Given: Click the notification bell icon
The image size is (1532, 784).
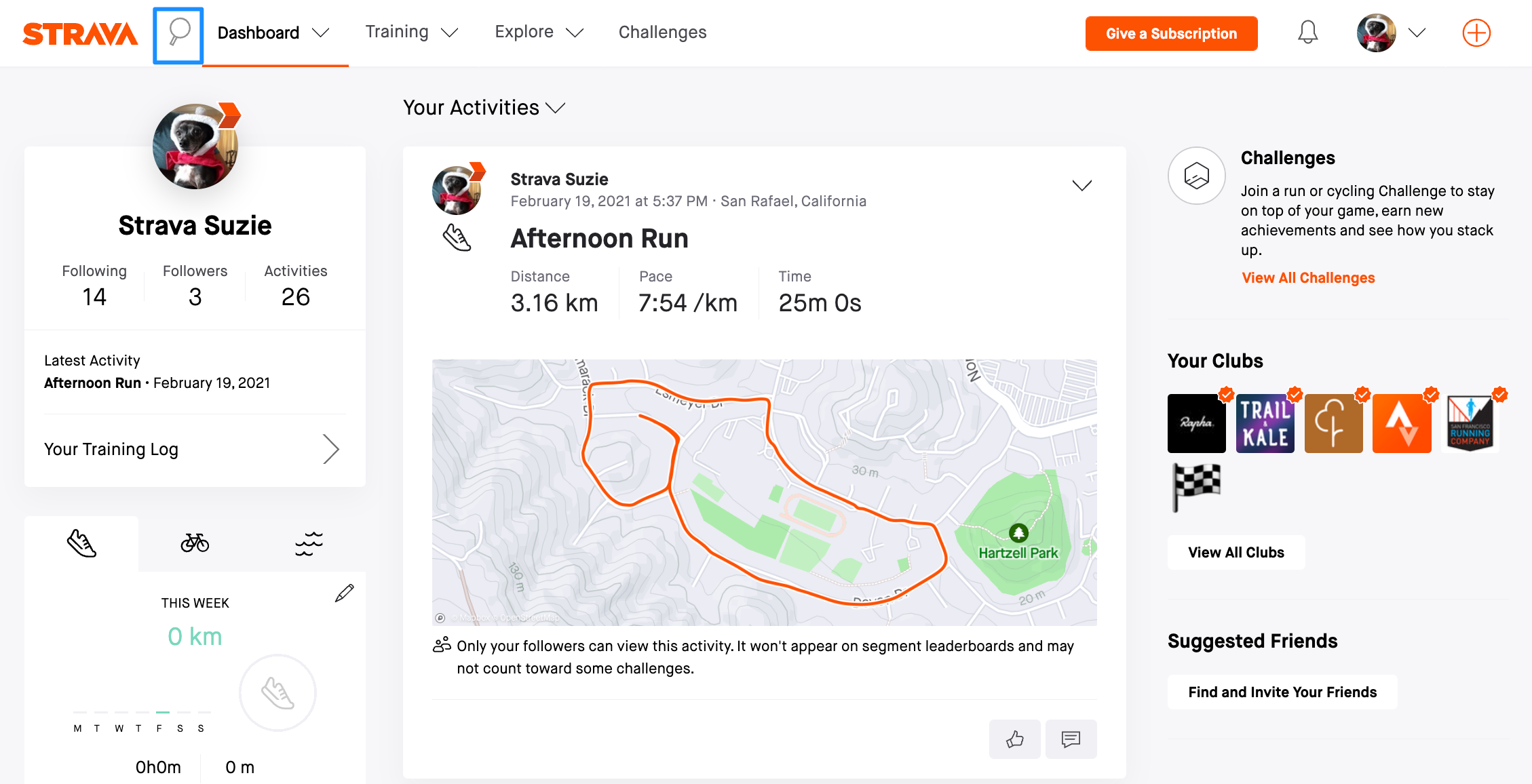Looking at the screenshot, I should pyautogui.click(x=1308, y=33).
